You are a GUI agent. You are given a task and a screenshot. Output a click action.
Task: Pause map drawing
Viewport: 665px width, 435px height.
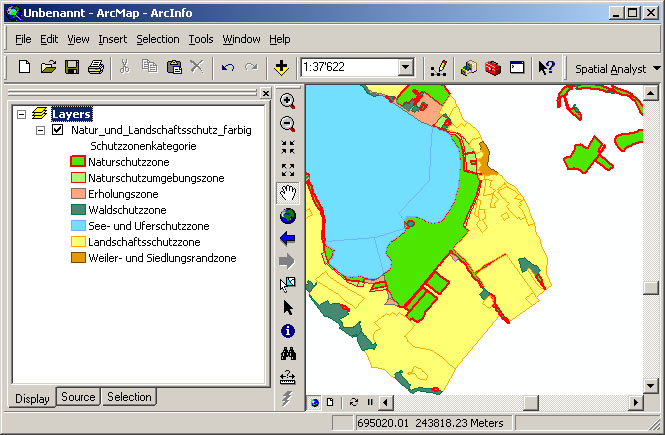tap(370, 402)
